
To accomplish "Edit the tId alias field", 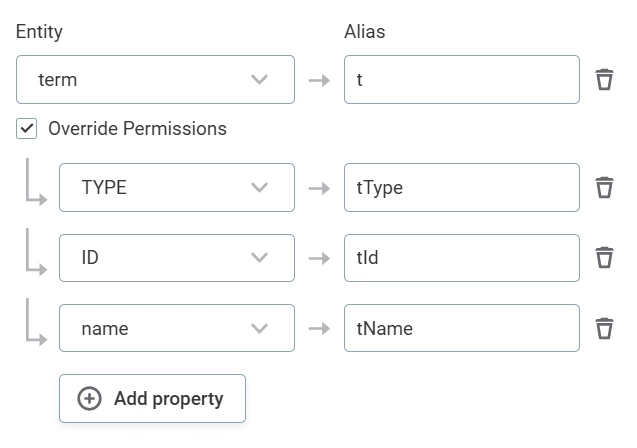I will point(461,258).
